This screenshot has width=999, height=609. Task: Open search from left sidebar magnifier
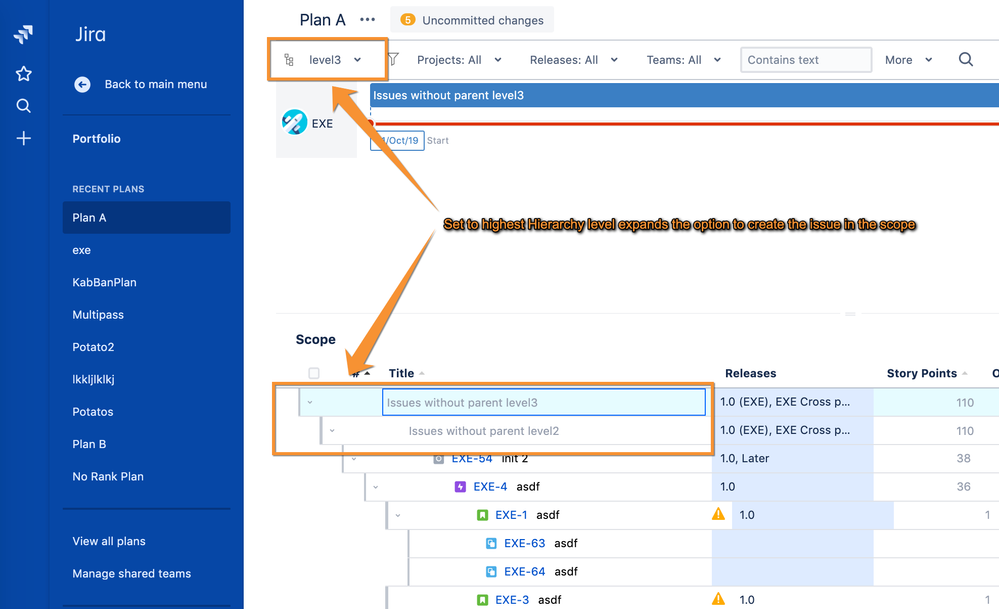[x=24, y=106]
